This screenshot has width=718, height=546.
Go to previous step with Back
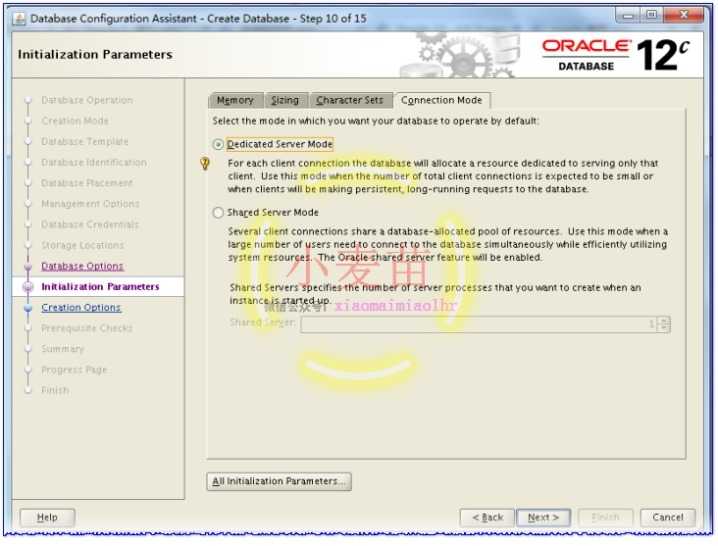point(487,518)
